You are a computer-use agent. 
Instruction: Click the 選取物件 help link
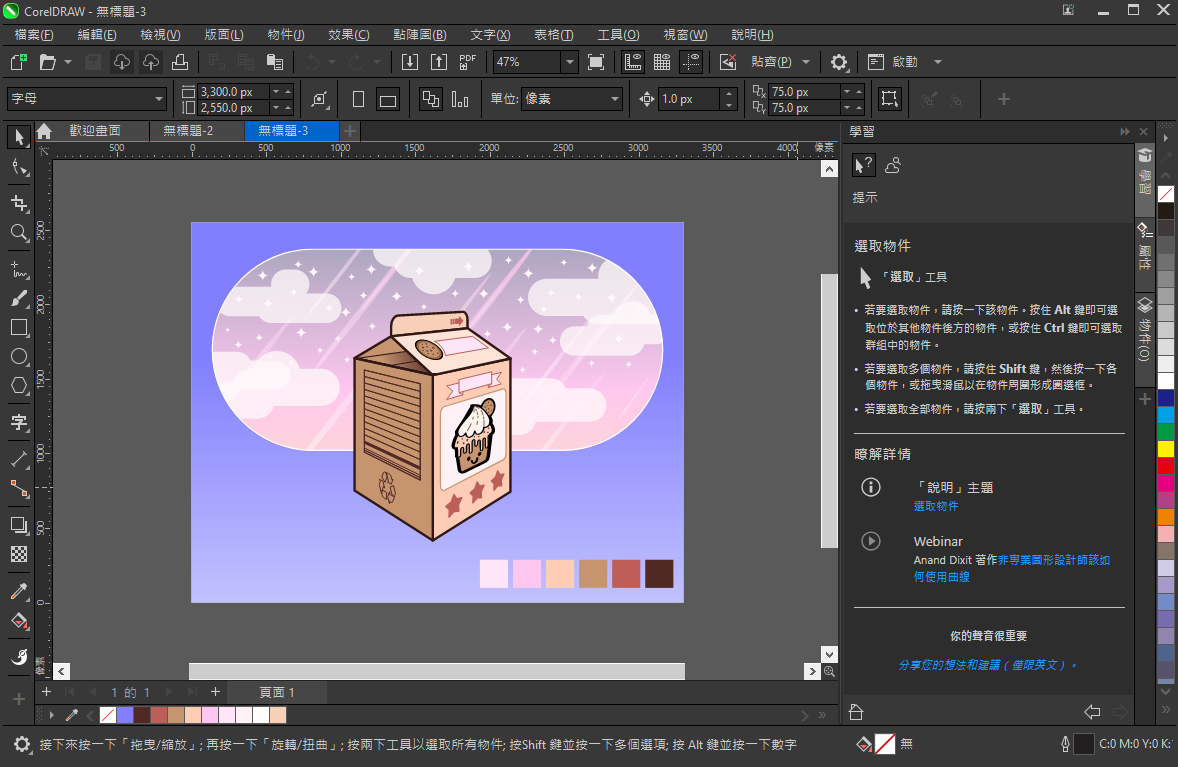click(x=936, y=507)
